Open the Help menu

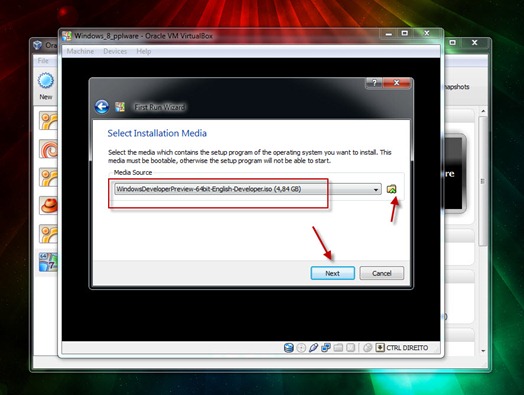(x=144, y=51)
